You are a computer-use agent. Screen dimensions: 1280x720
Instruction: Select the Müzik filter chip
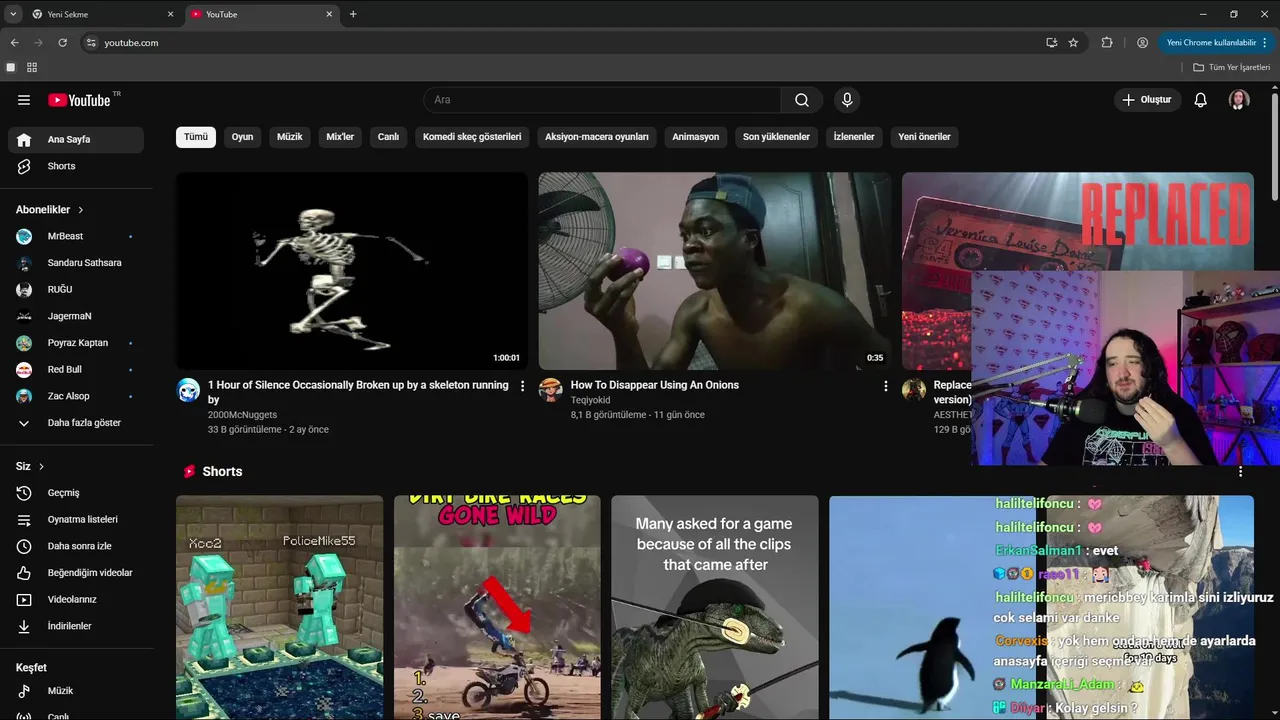tap(290, 137)
